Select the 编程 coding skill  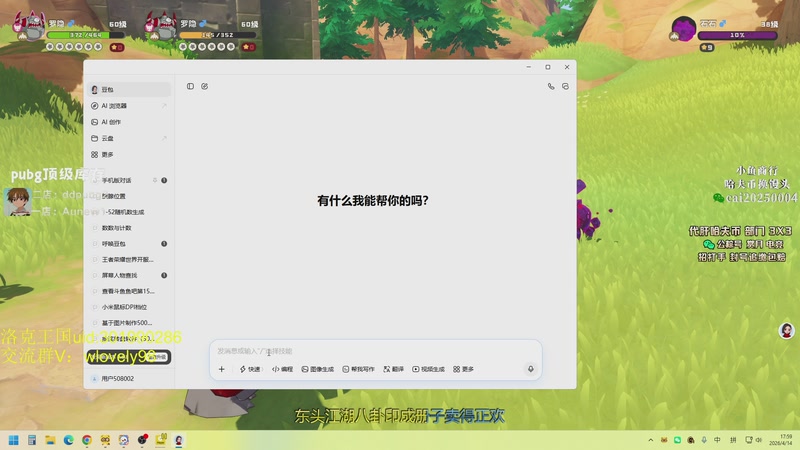(x=283, y=369)
